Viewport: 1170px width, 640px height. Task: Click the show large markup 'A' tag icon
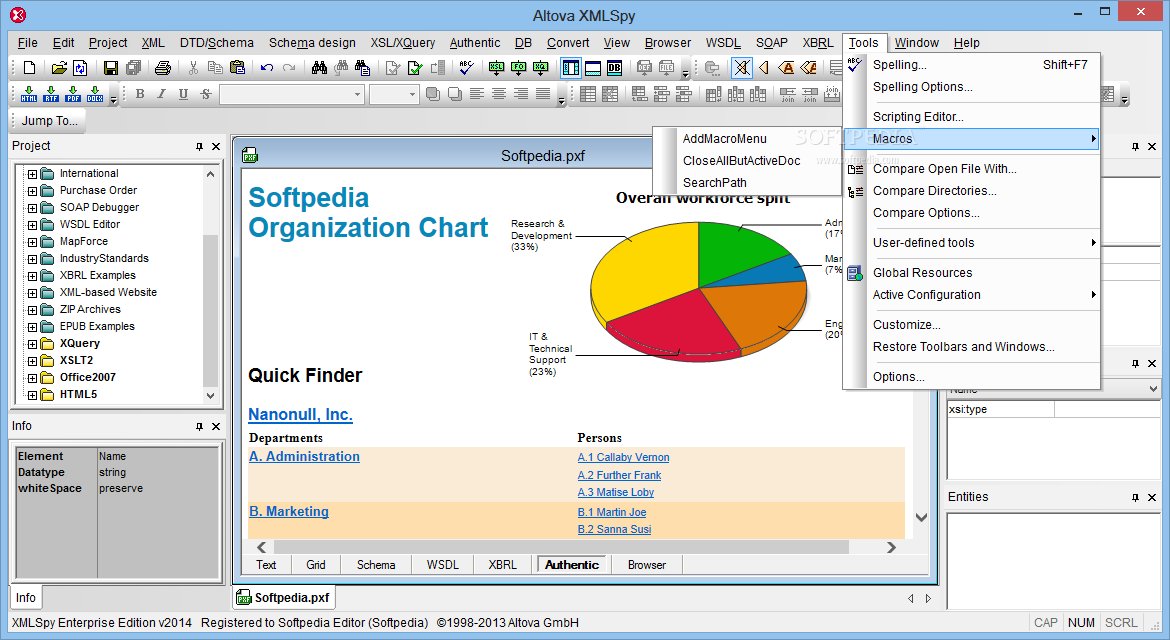[786, 68]
